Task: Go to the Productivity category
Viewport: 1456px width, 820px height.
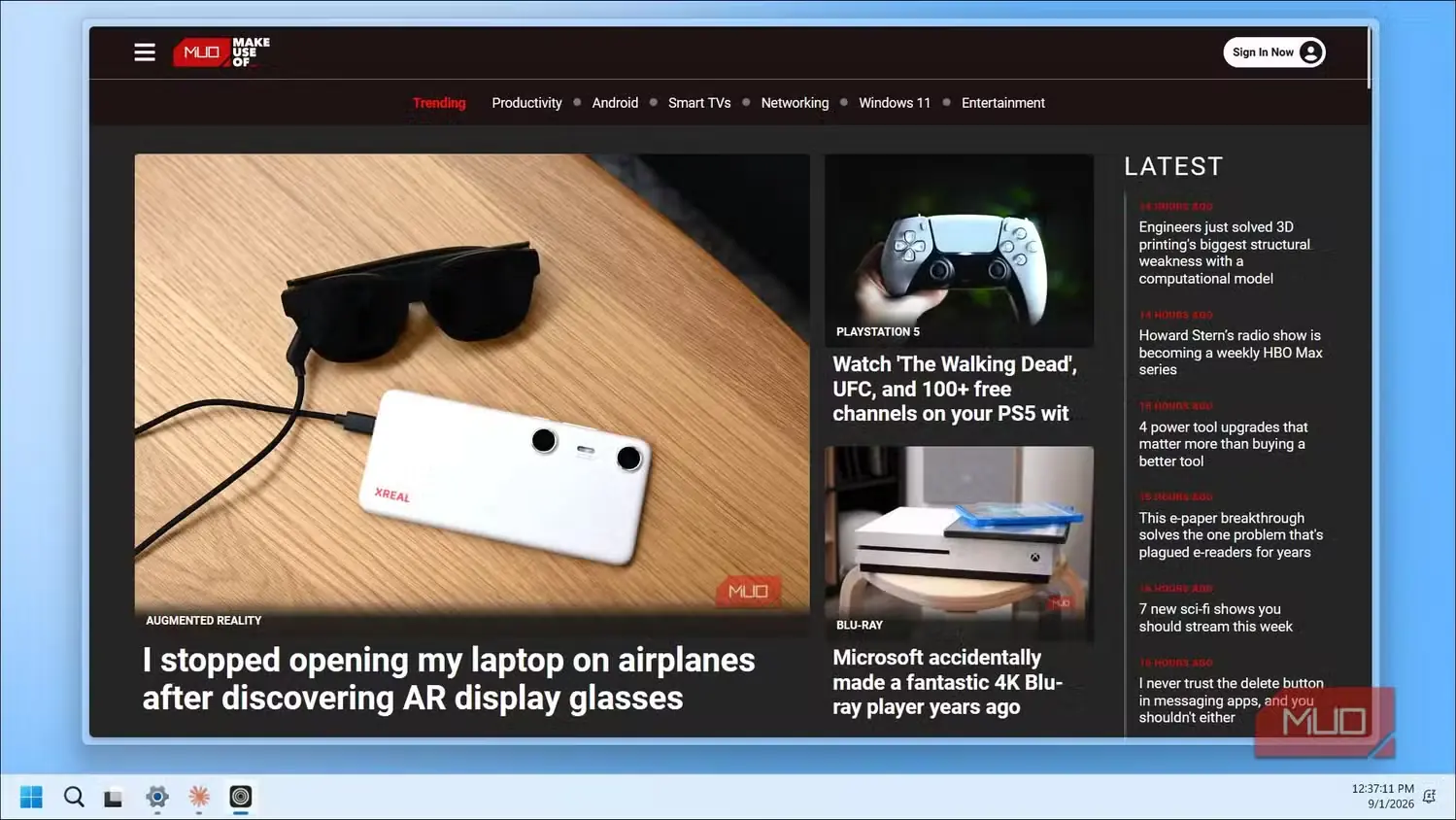Action: point(526,103)
